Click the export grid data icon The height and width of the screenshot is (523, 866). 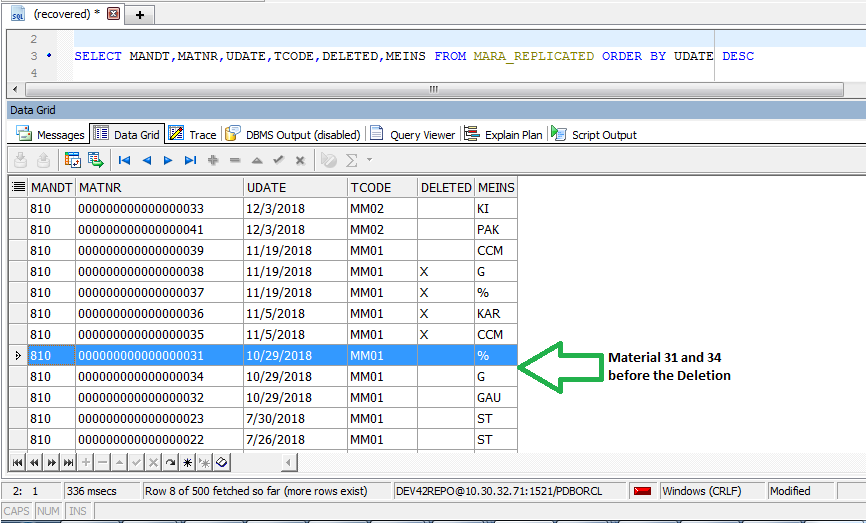(95, 160)
